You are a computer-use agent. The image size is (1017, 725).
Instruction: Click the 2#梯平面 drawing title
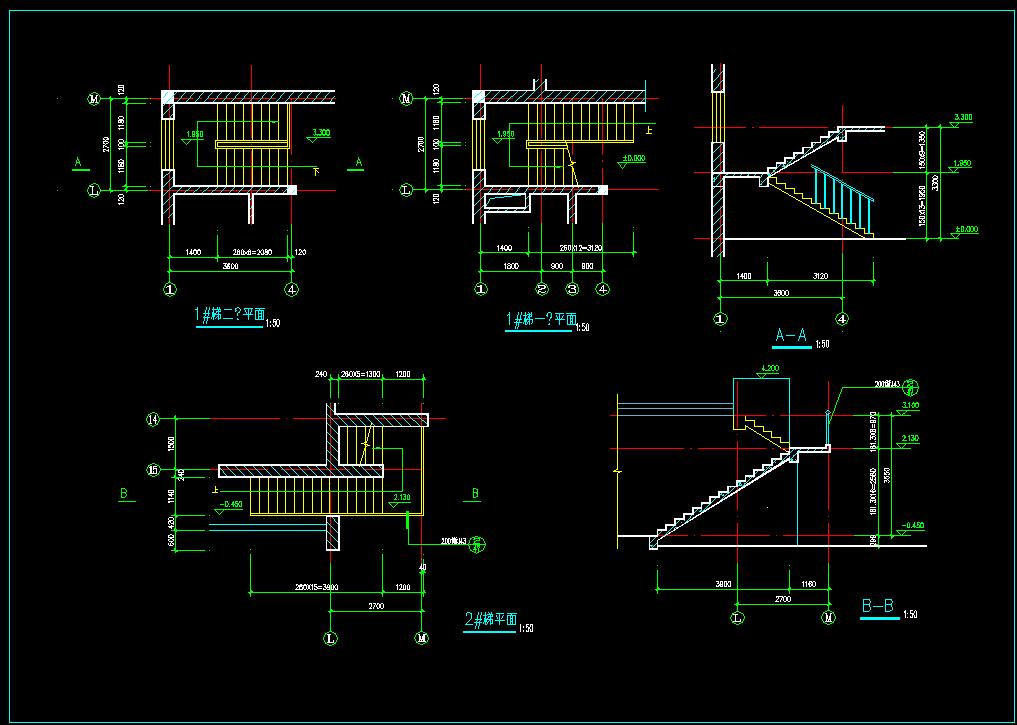click(490, 620)
